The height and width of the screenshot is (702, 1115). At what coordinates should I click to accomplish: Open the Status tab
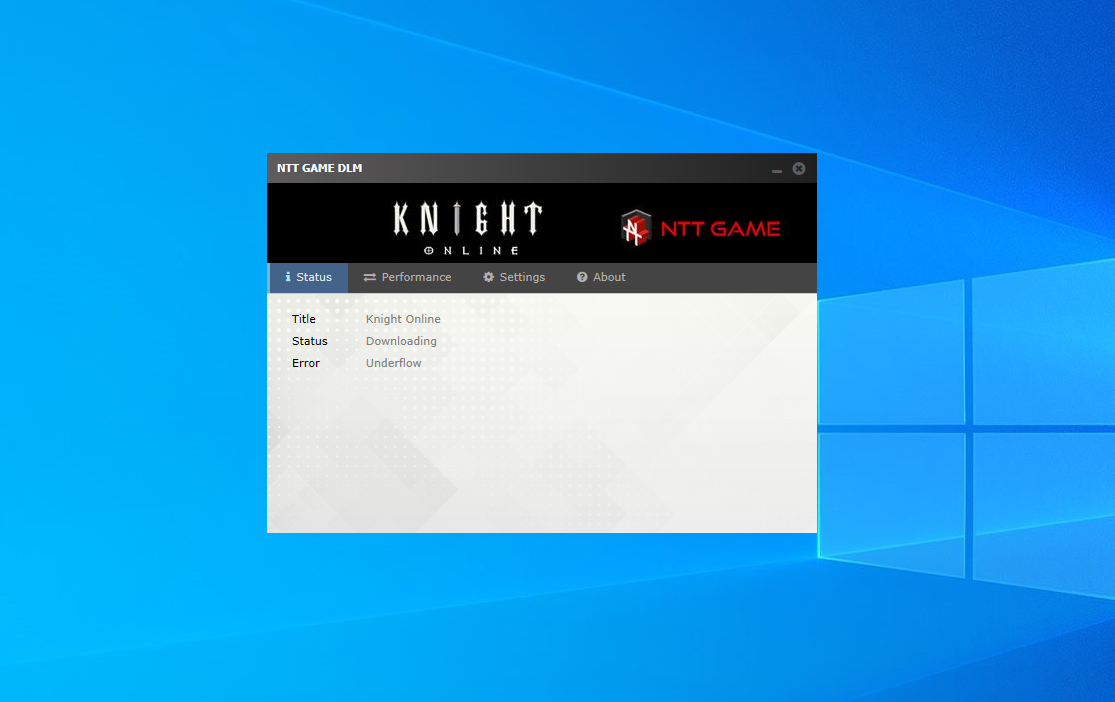[309, 277]
